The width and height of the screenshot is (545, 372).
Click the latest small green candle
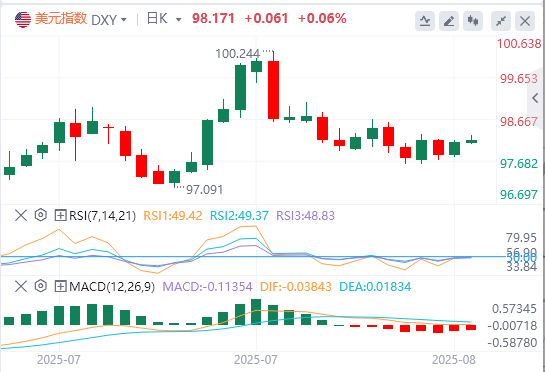[472, 141]
